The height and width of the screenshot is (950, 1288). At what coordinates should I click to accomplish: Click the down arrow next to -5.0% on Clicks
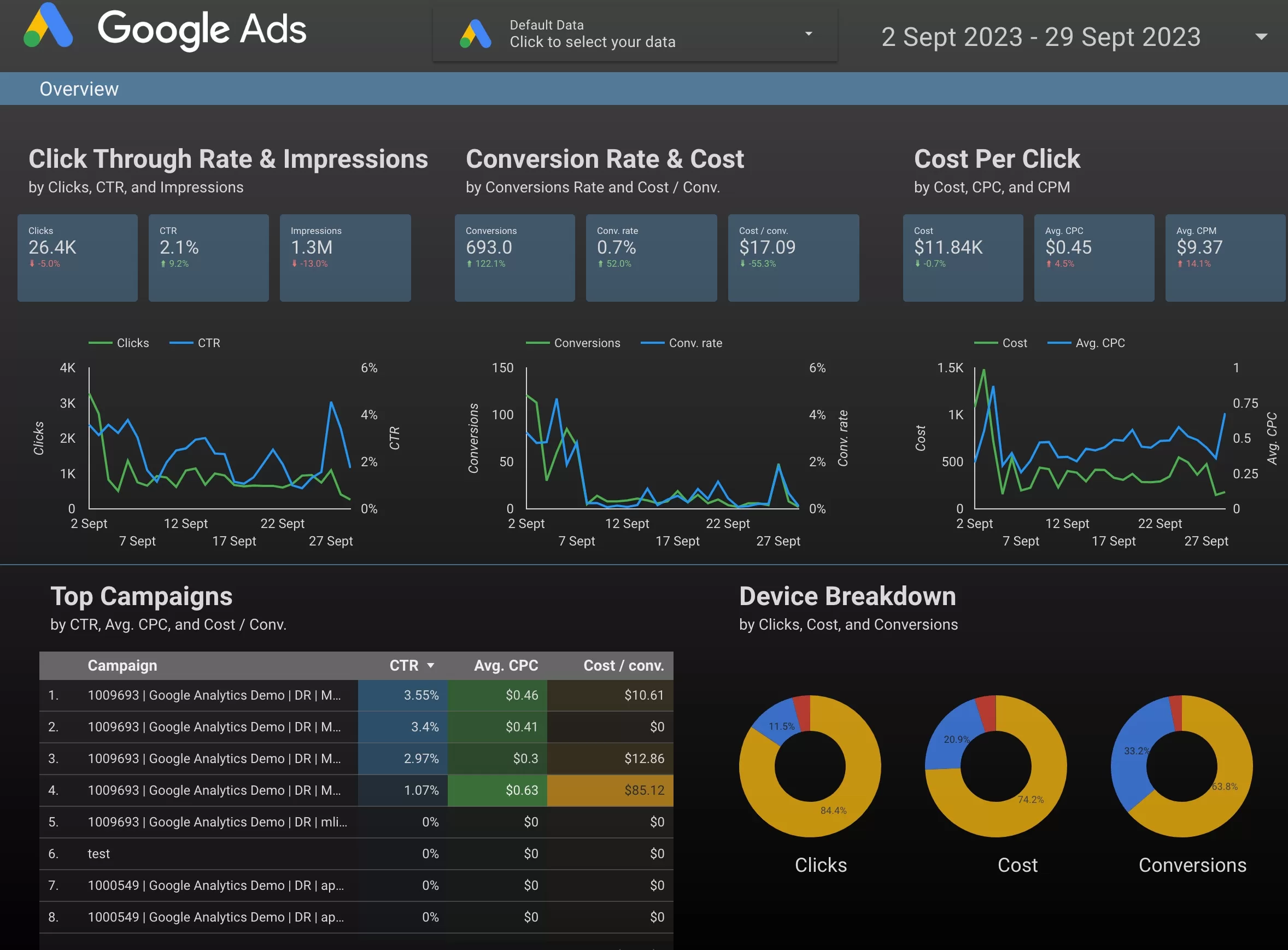point(32,263)
